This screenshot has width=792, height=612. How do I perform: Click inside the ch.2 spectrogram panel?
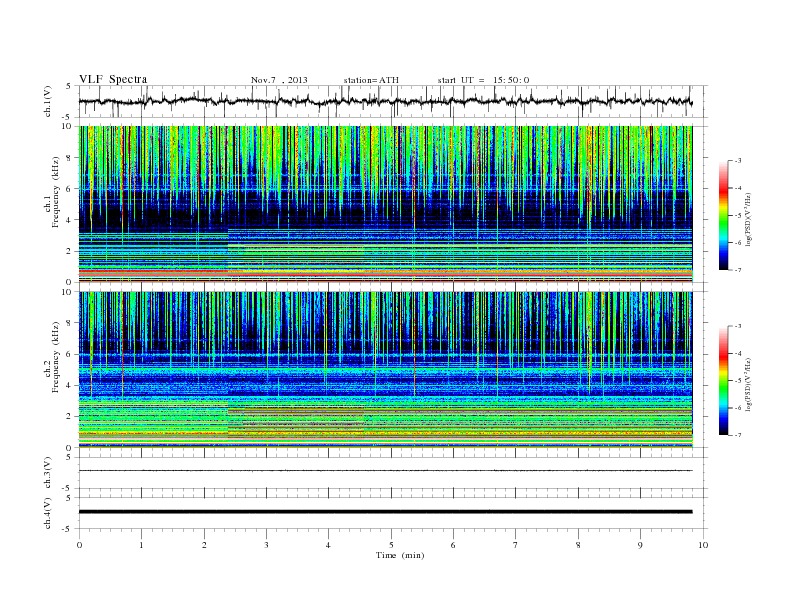[385, 370]
